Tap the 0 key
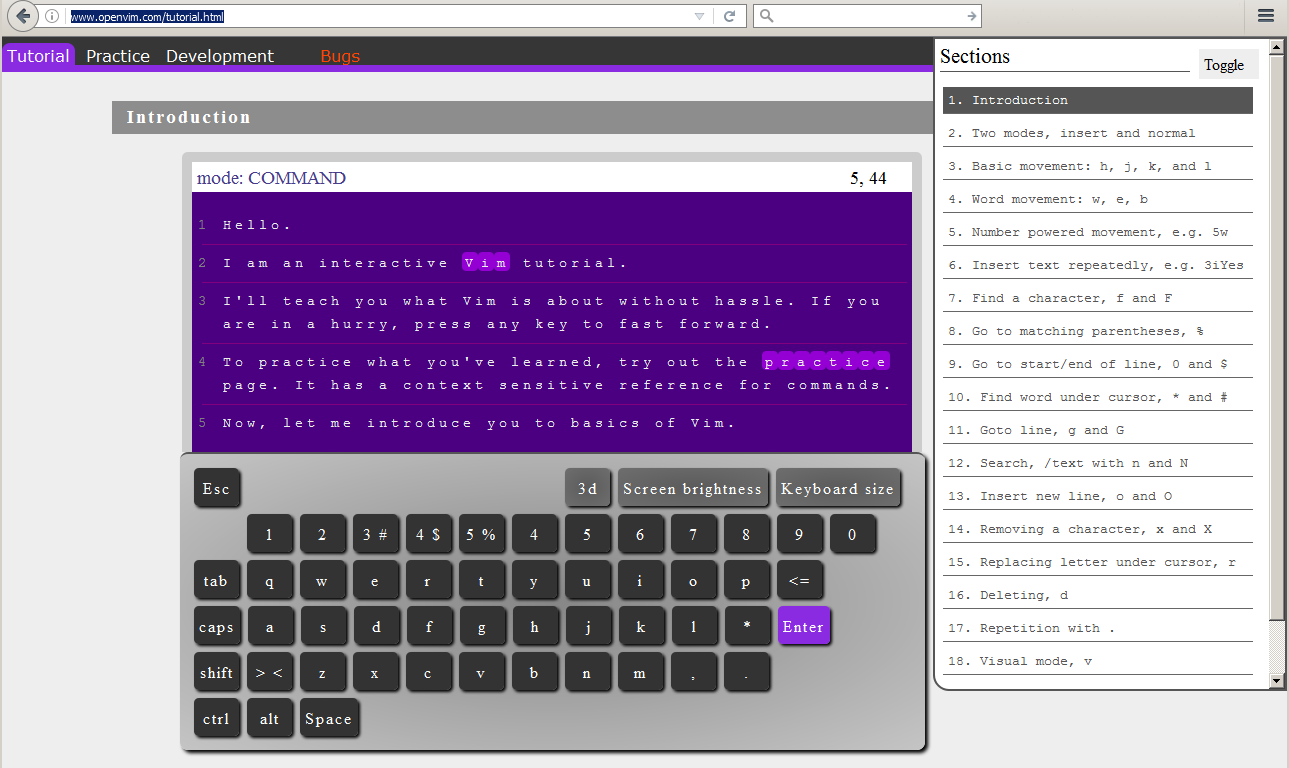This screenshot has width=1289, height=768. 852,534
